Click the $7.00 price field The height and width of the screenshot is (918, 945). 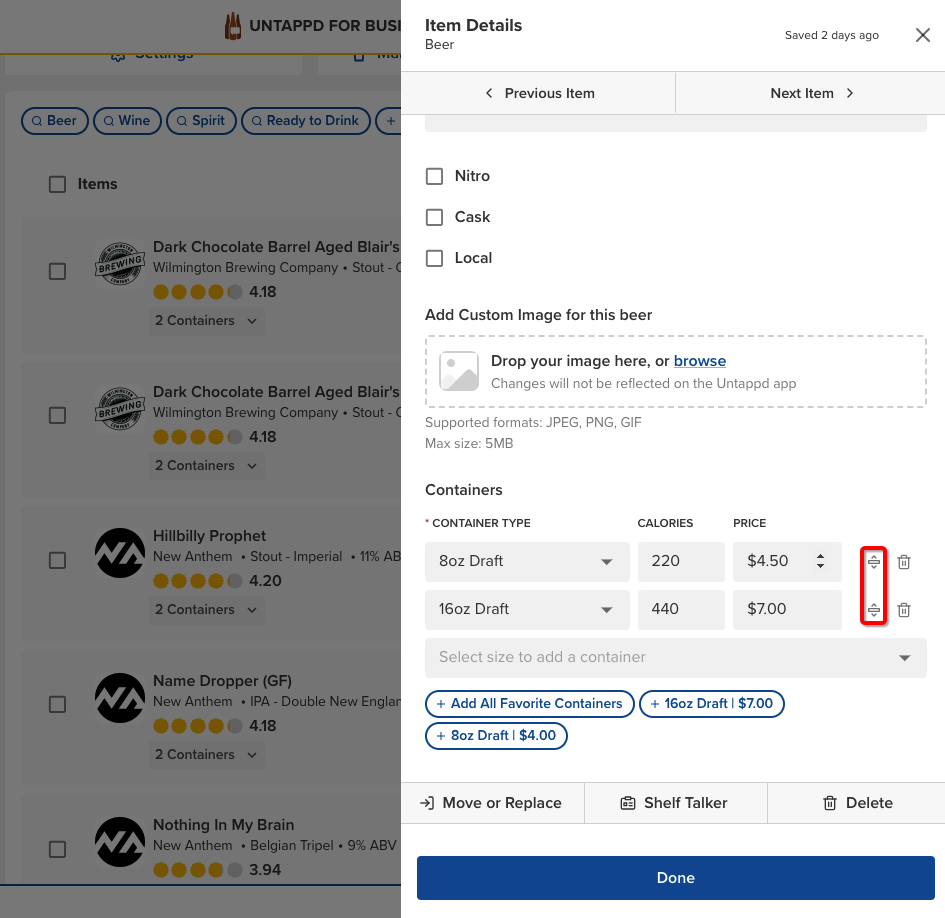point(787,609)
